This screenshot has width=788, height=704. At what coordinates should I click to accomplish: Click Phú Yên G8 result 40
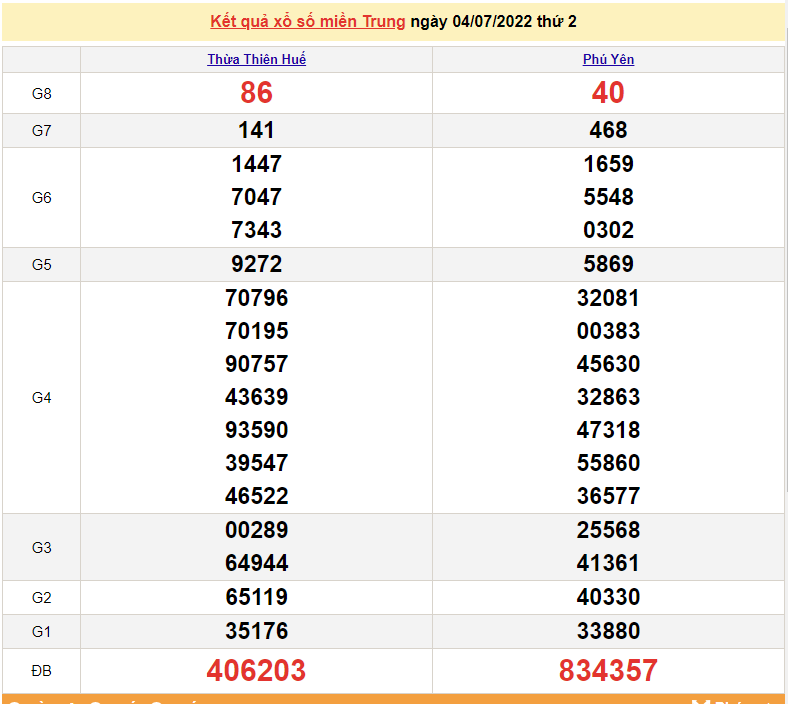608,93
